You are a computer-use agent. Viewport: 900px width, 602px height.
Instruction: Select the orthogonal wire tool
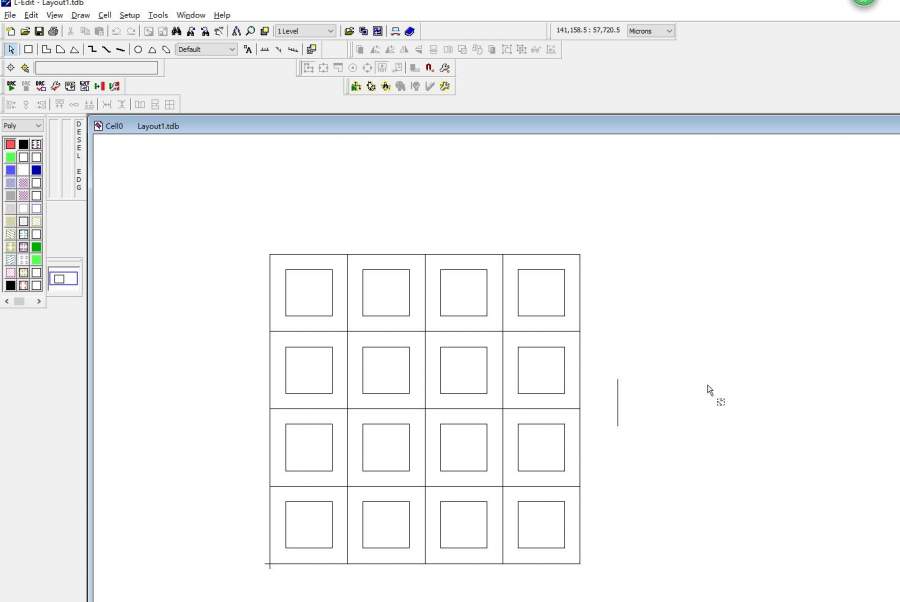(x=92, y=49)
